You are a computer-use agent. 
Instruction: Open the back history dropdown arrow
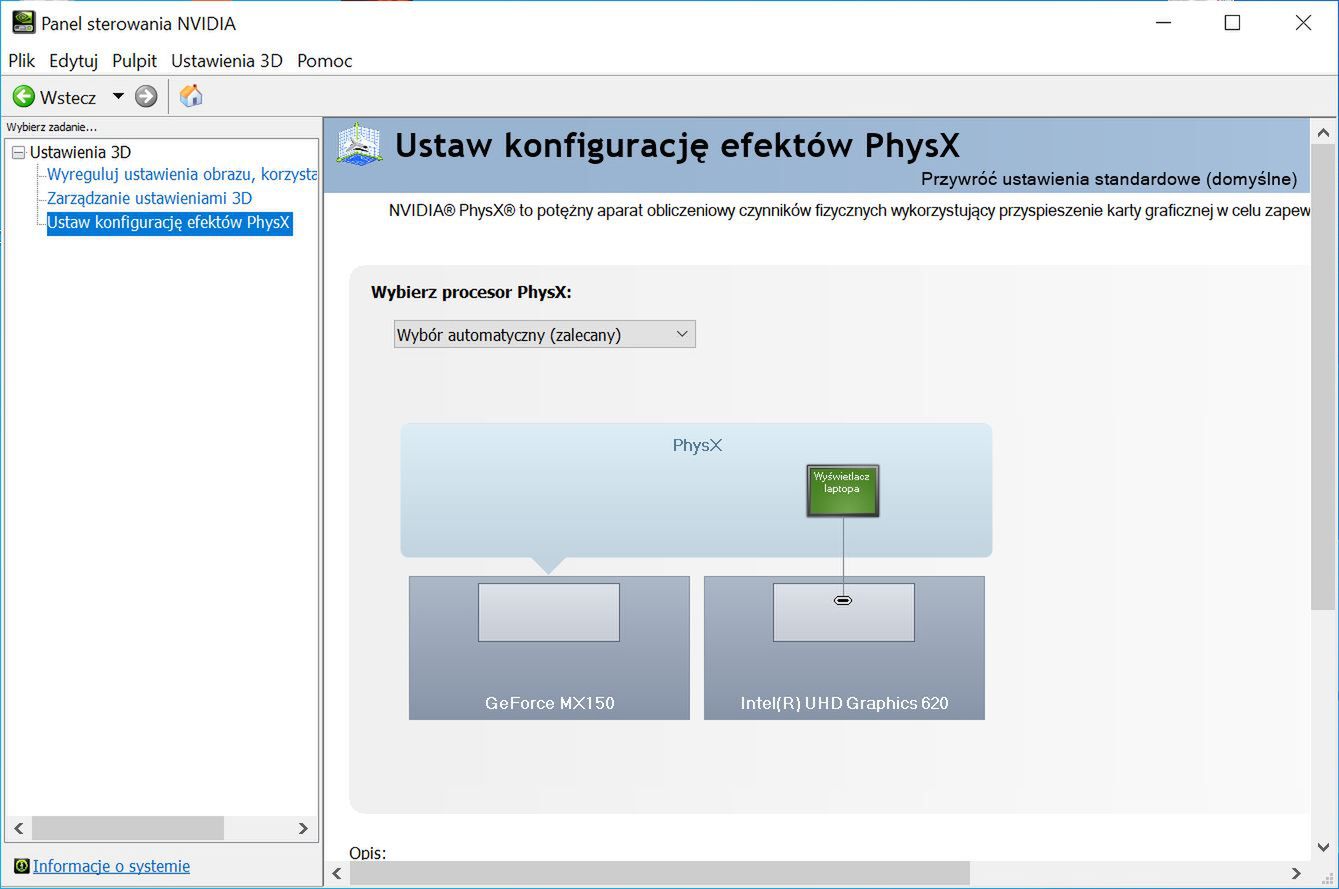coord(118,97)
